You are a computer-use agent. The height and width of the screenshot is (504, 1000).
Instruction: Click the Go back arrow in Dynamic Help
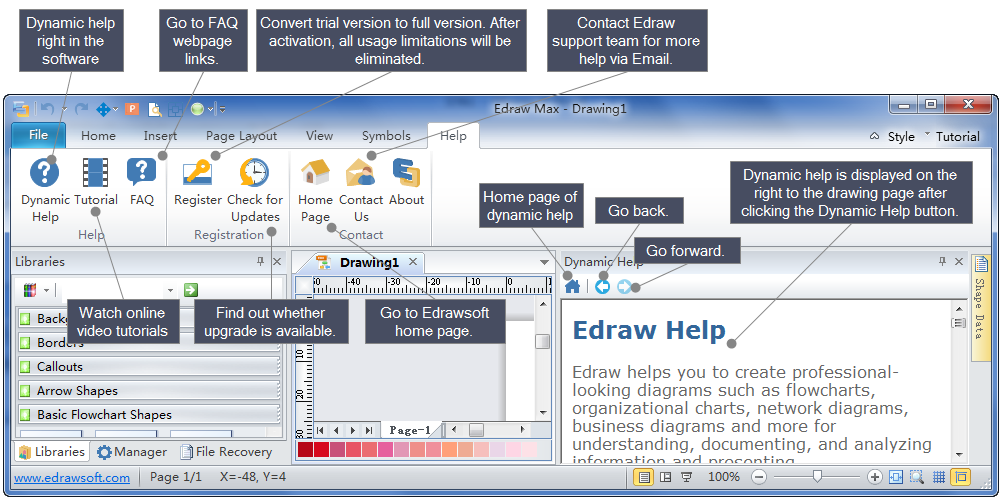pos(602,286)
